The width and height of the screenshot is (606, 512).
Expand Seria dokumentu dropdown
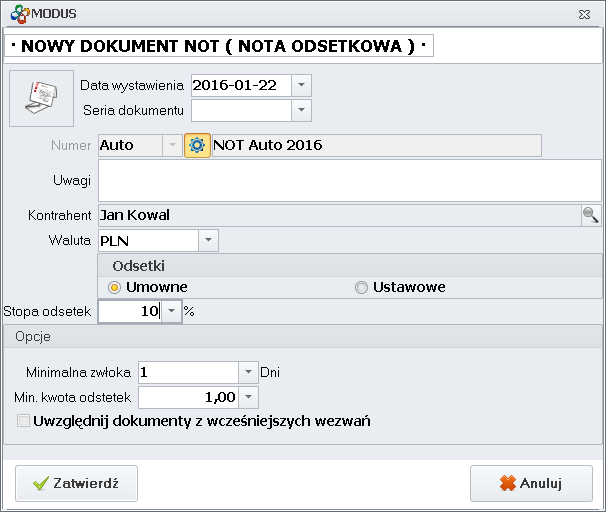[301, 111]
